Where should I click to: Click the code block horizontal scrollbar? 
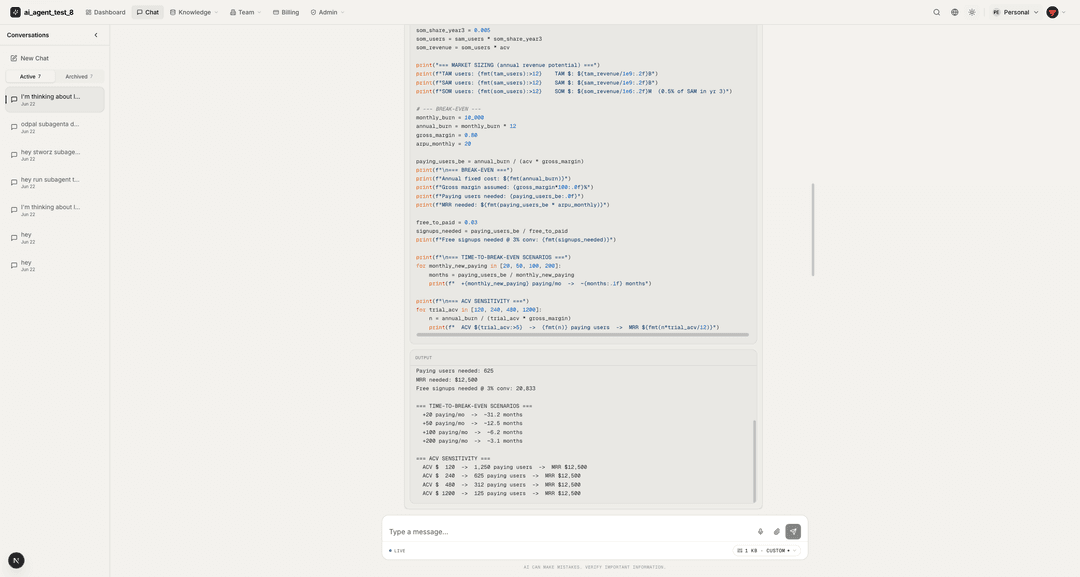581,335
